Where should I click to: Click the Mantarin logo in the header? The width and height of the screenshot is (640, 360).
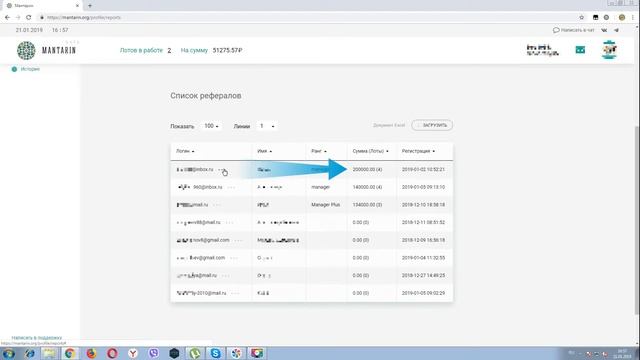point(47,50)
